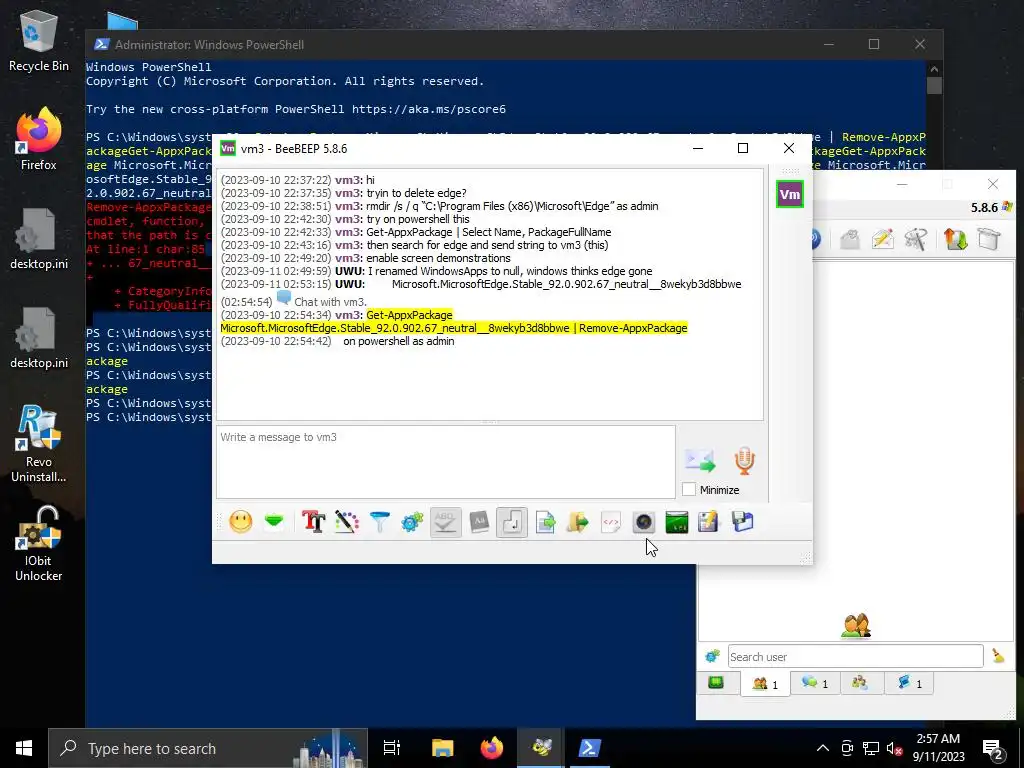Screen dimensions: 1024x768
Task: Open the chats tab with speech bubbles
Action: pos(814,683)
